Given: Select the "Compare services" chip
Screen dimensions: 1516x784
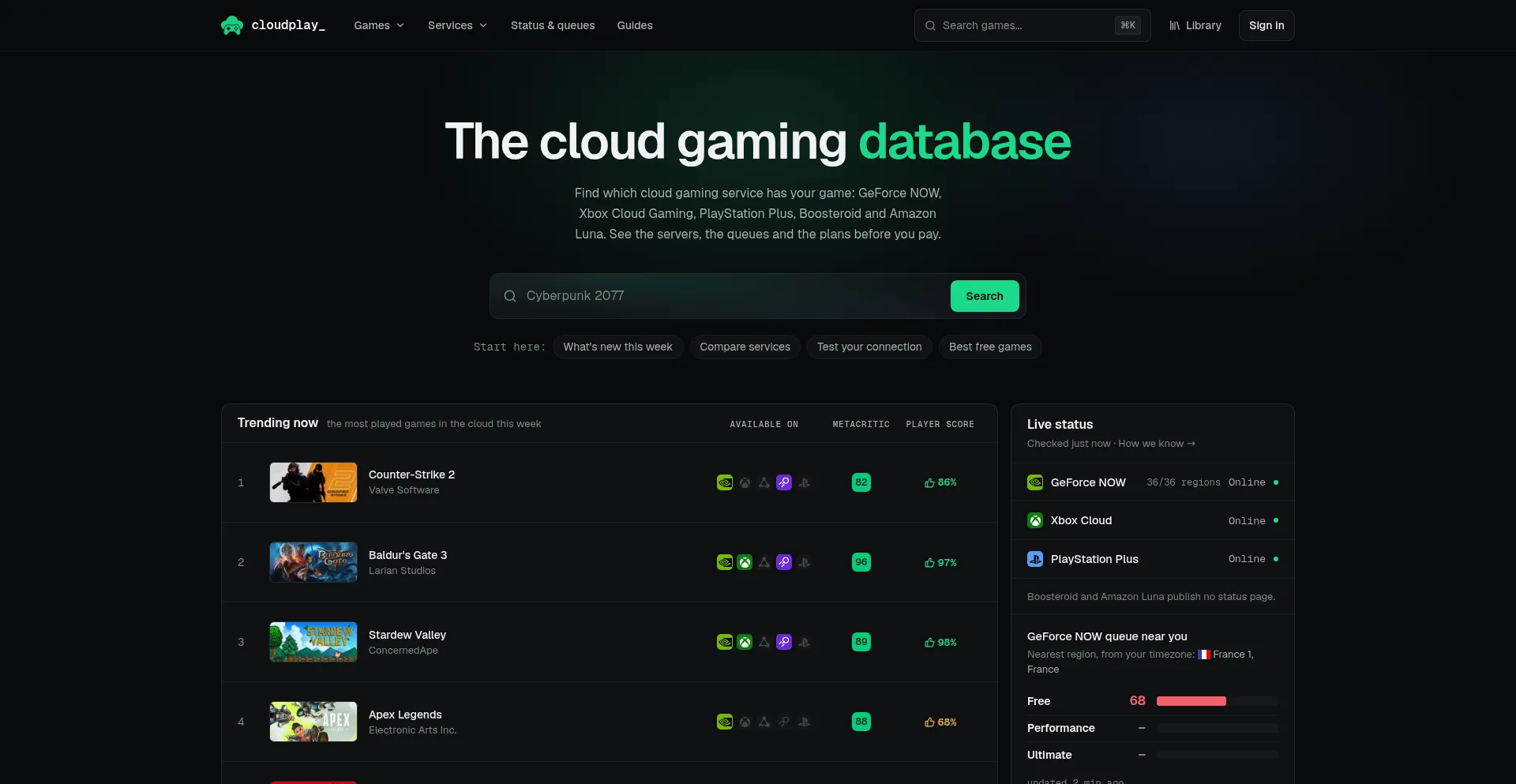Looking at the screenshot, I should (745, 347).
